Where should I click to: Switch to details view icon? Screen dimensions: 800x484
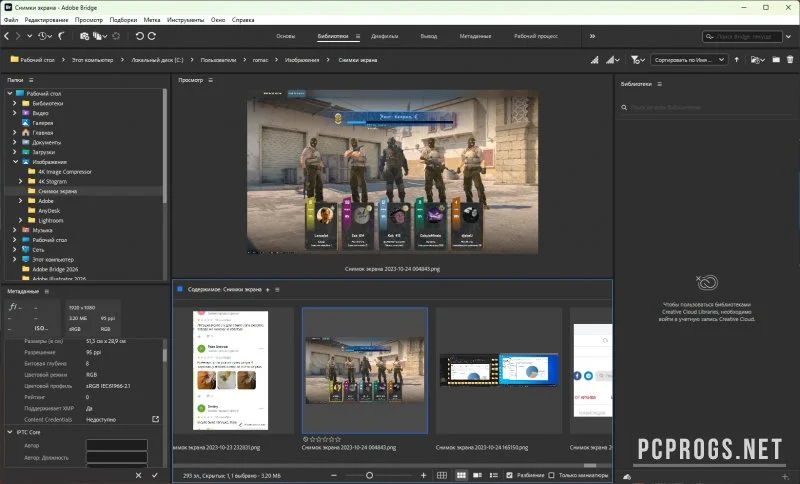pos(478,475)
